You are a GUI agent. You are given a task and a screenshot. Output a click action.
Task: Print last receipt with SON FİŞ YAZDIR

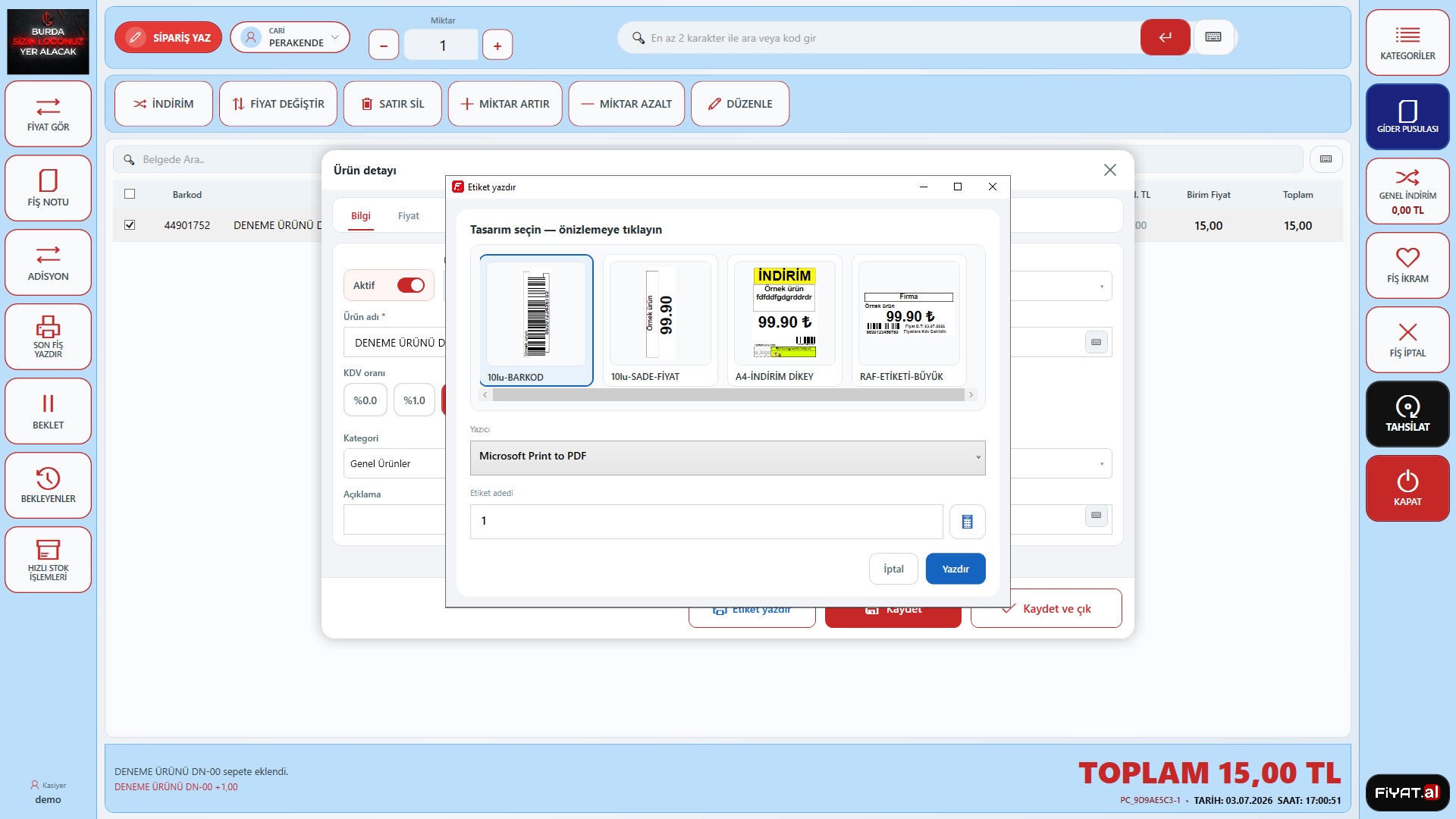(x=48, y=337)
